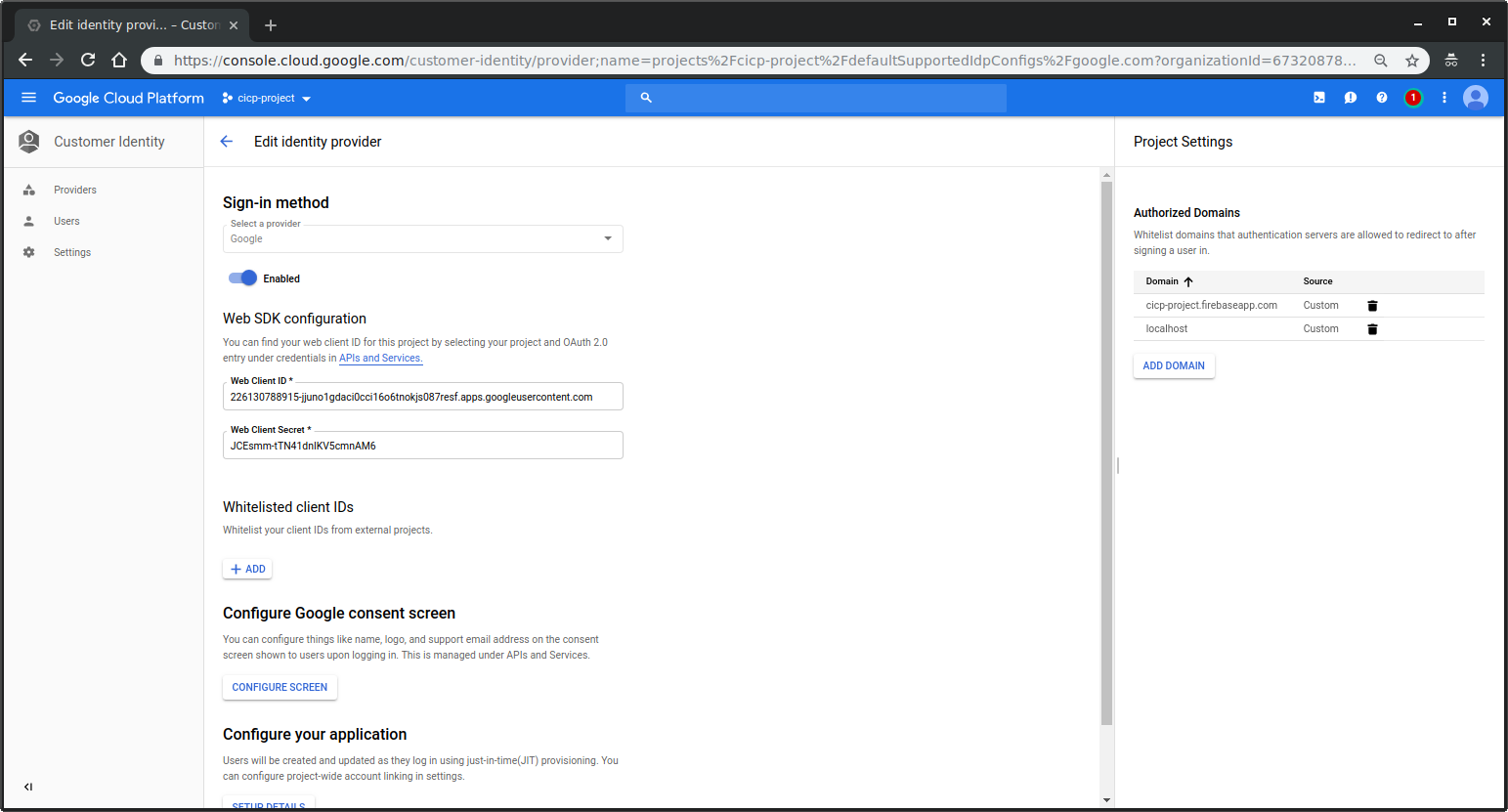The height and width of the screenshot is (812, 1508).
Task: Select the Edit identity provider browser tab
Action: point(132,25)
